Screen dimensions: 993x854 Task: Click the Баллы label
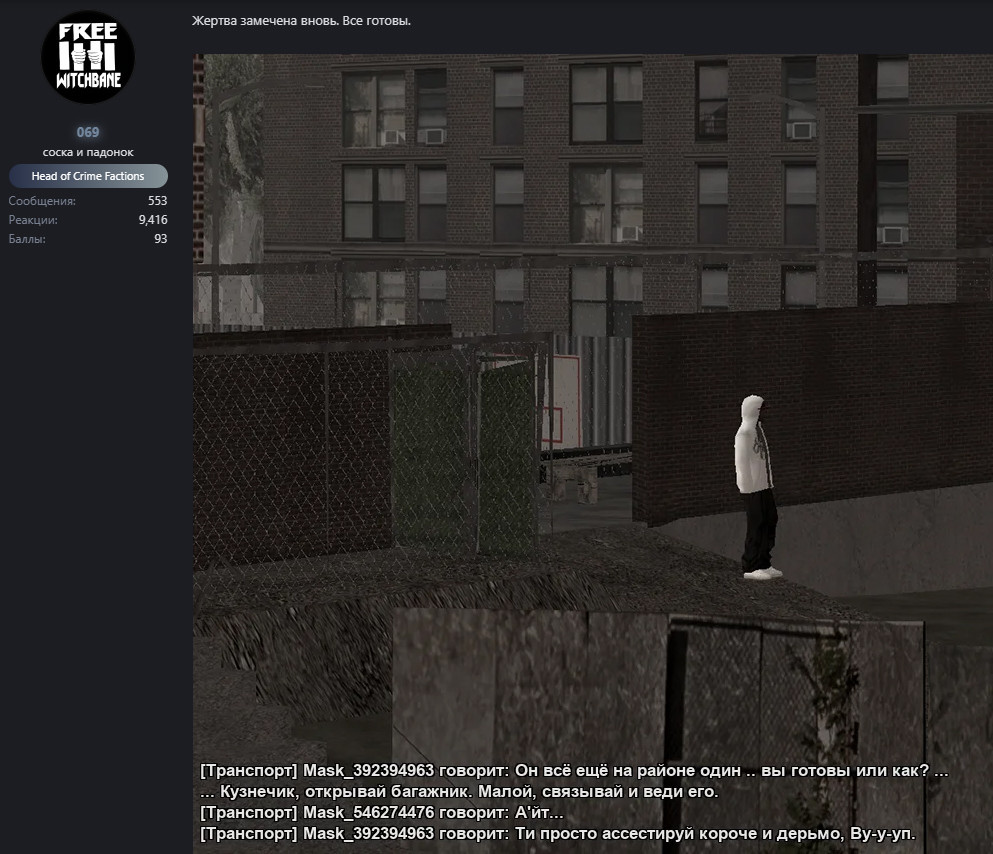pos(27,239)
